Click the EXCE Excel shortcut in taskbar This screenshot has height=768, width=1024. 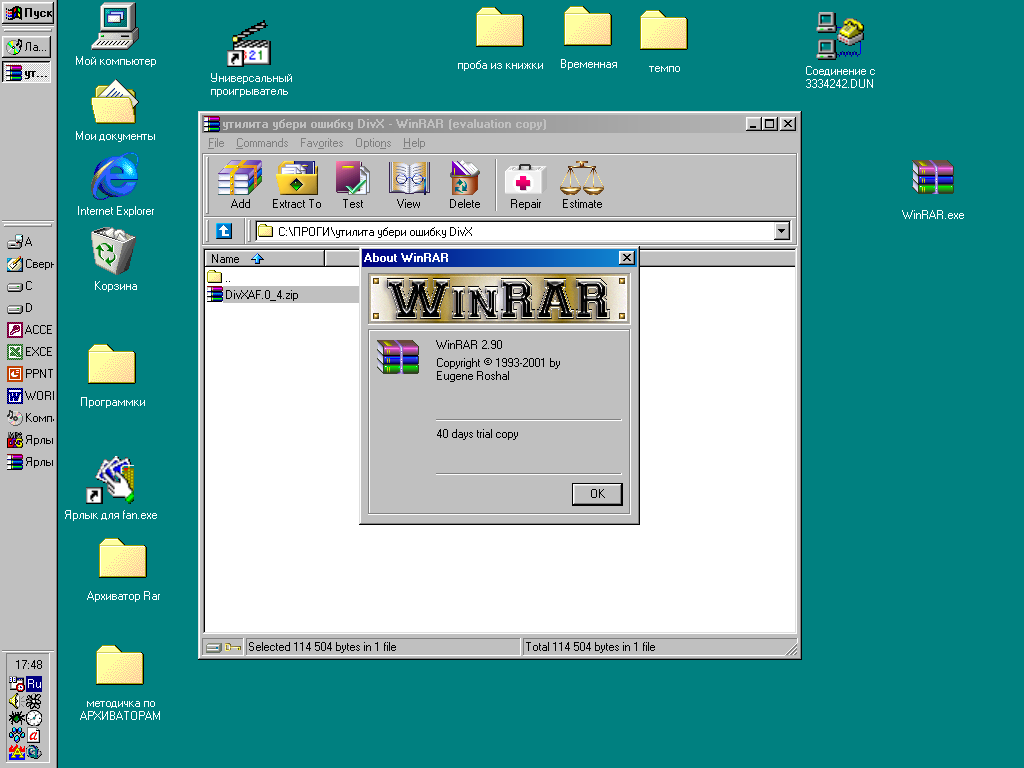pos(29,352)
